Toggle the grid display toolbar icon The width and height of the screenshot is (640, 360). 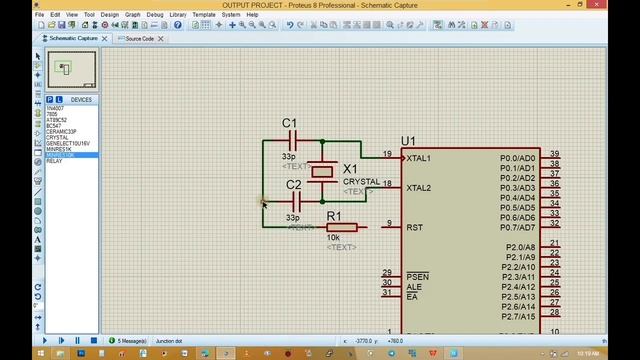click(206, 25)
